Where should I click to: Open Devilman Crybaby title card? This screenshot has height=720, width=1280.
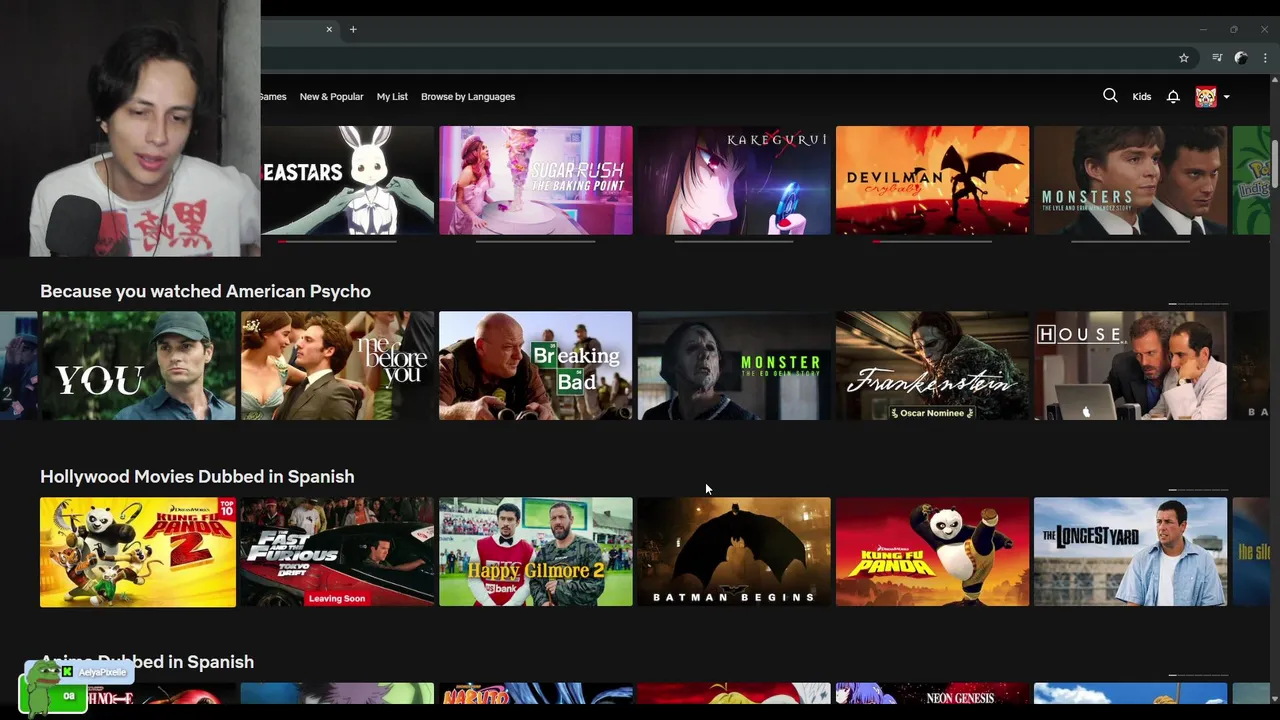pos(932,180)
